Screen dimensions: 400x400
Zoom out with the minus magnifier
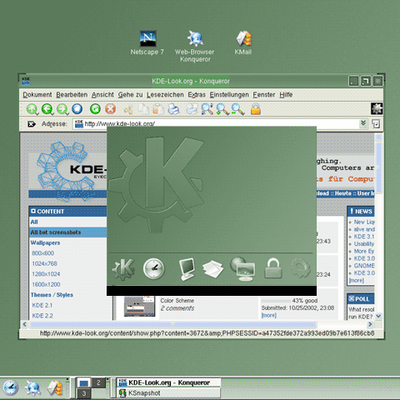[238, 109]
